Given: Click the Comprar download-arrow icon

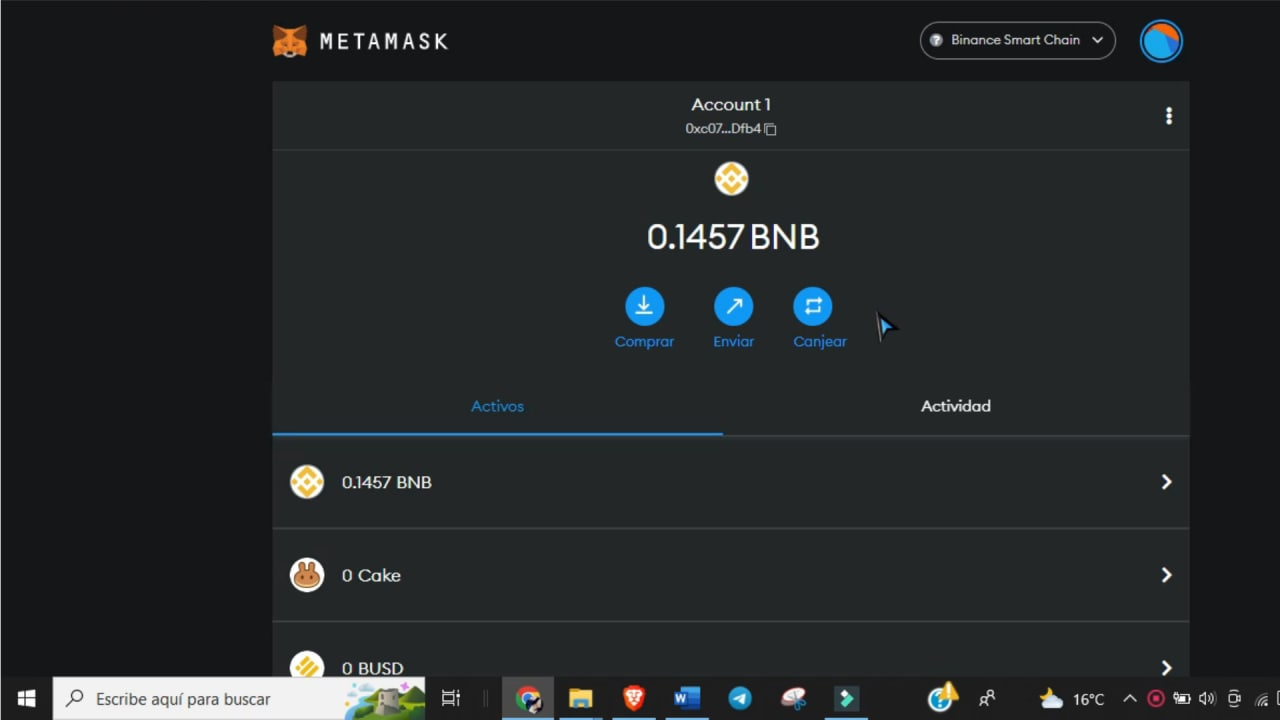Looking at the screenshot, I should pos(644,306).
